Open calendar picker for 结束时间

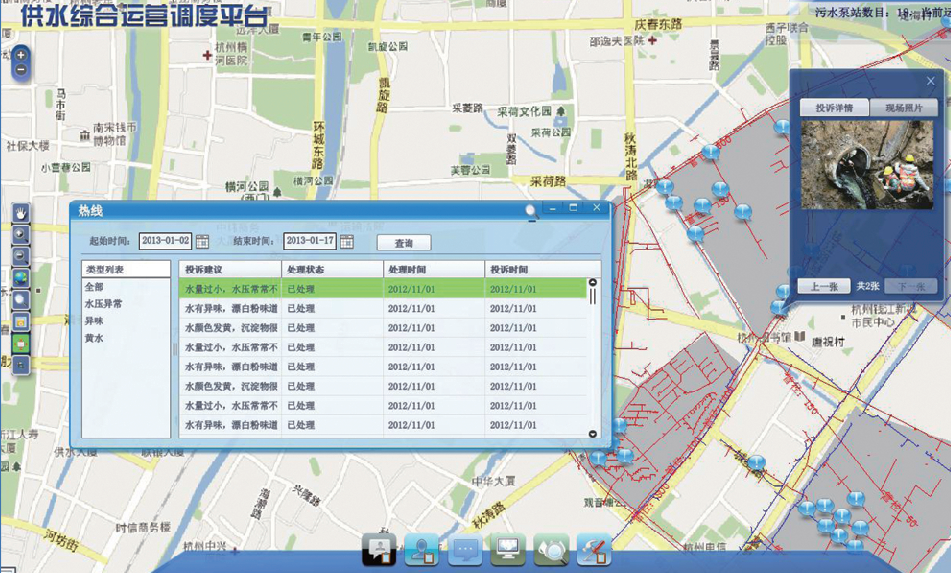click(x=347, y=241)
